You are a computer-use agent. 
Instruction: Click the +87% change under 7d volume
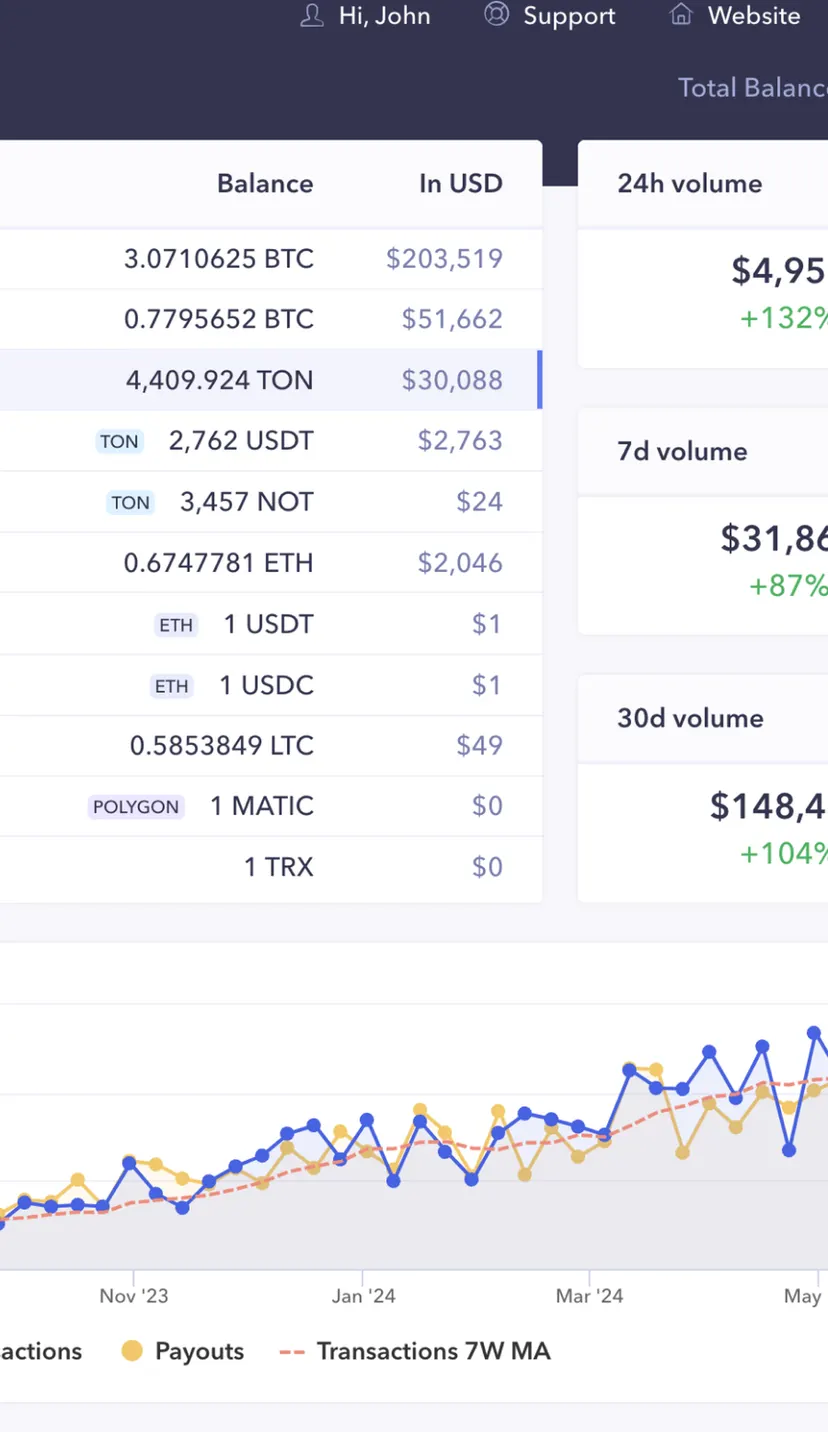(789, 585)
